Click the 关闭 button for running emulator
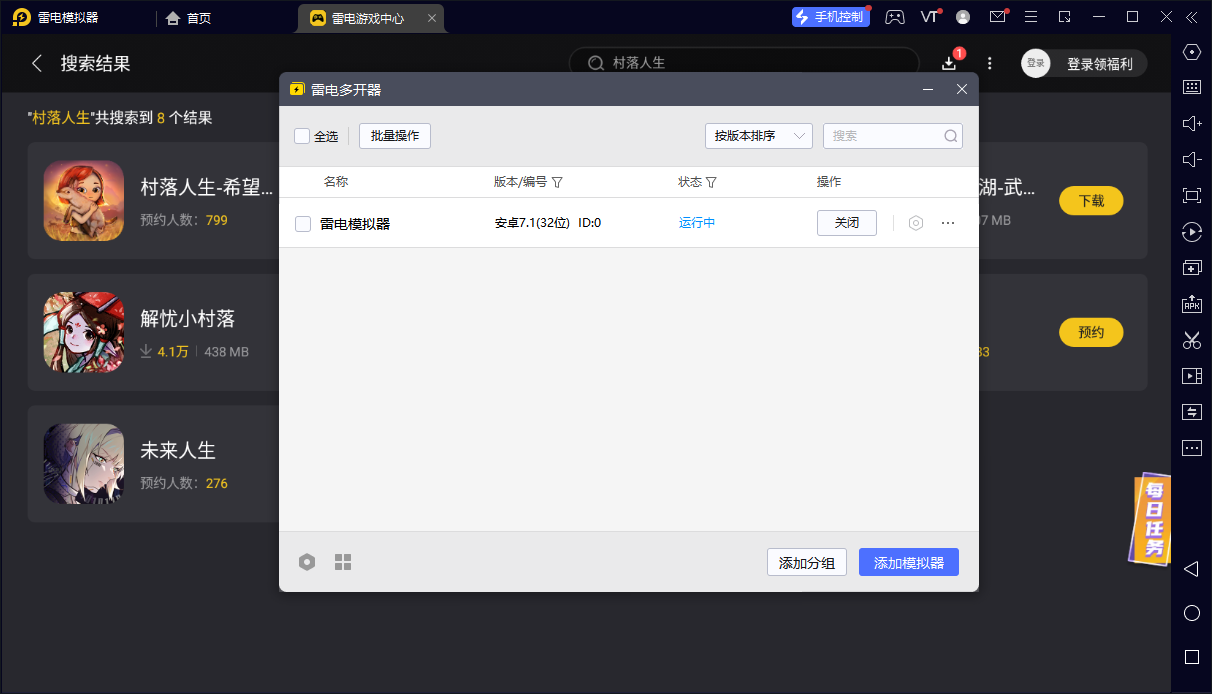 (x=847, y=223)
